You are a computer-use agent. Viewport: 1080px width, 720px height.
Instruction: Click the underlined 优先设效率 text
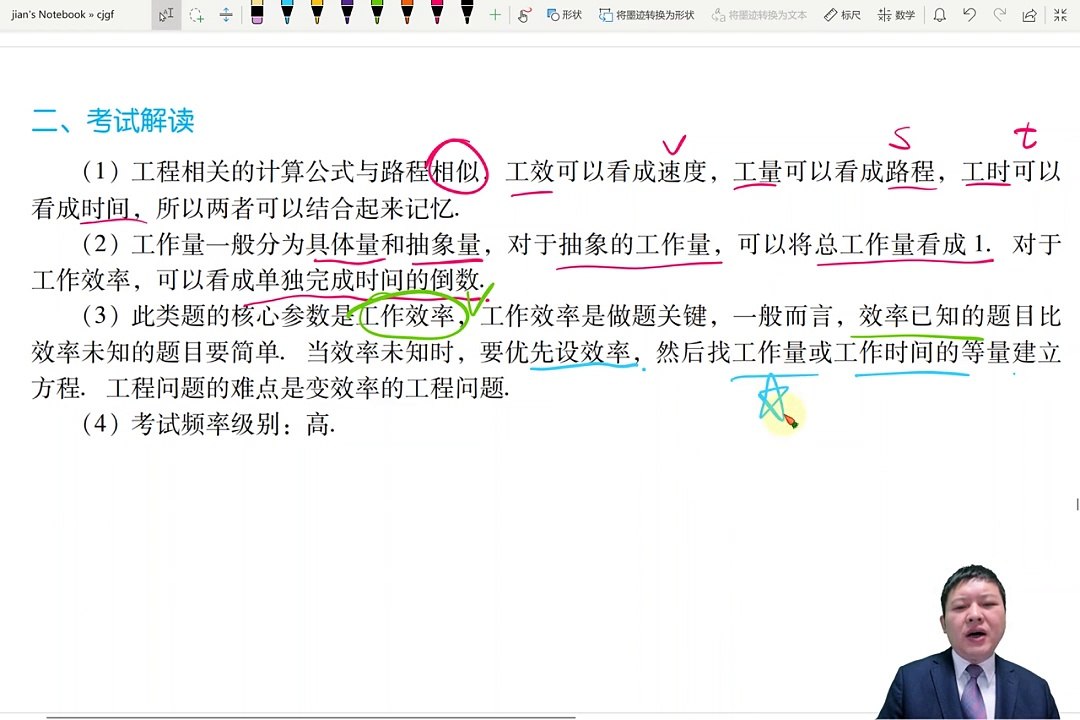point(568,352)
